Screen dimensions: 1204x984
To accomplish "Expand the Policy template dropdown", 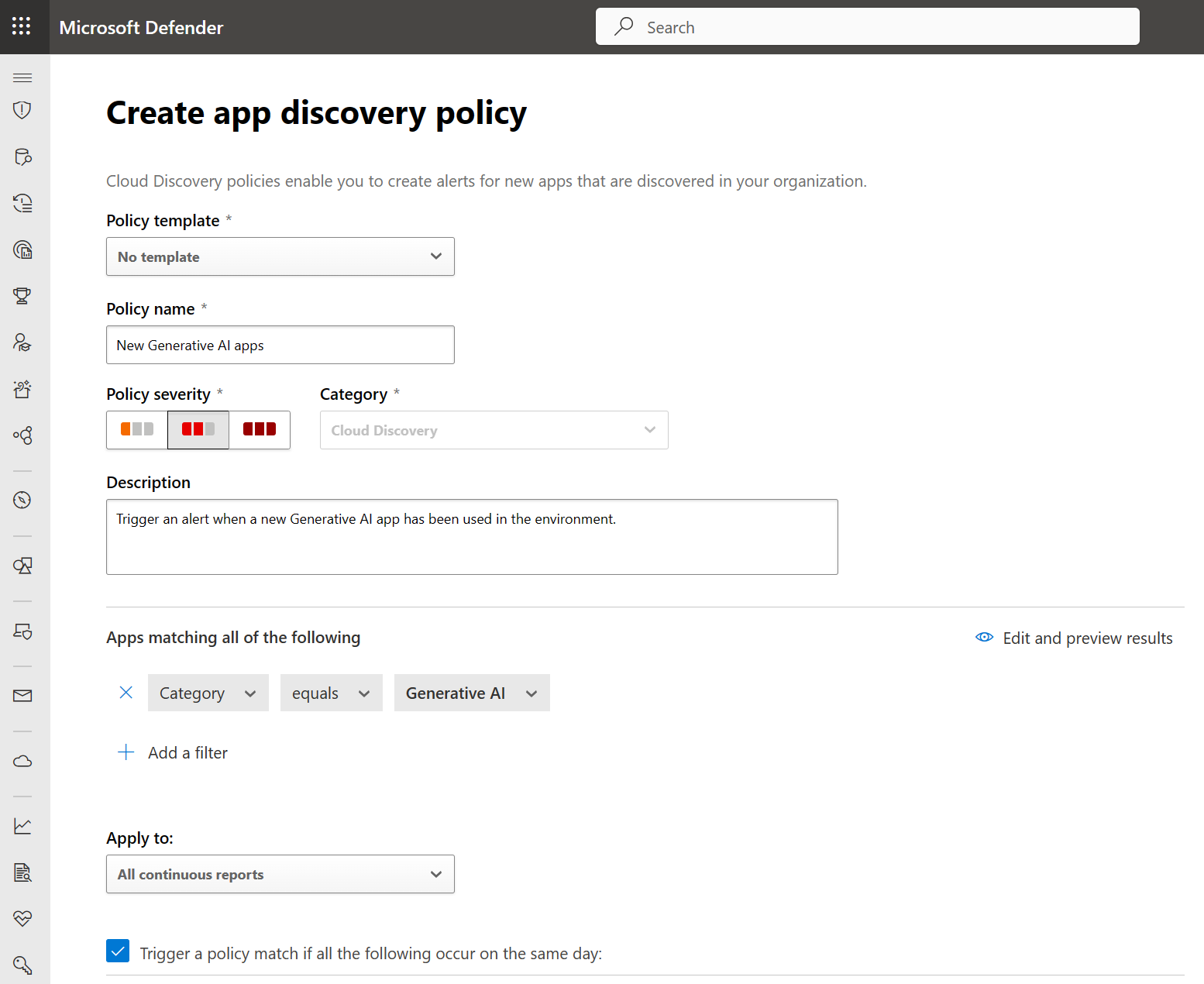I will [280, 256].
